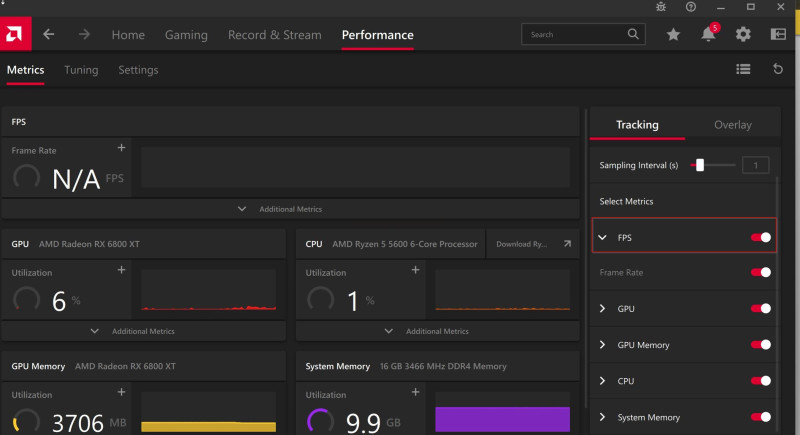800x435 pixels.
Task: Click the 'AMD Radeon RX 6800 XT' GPU label
Action: coord(89,244)
